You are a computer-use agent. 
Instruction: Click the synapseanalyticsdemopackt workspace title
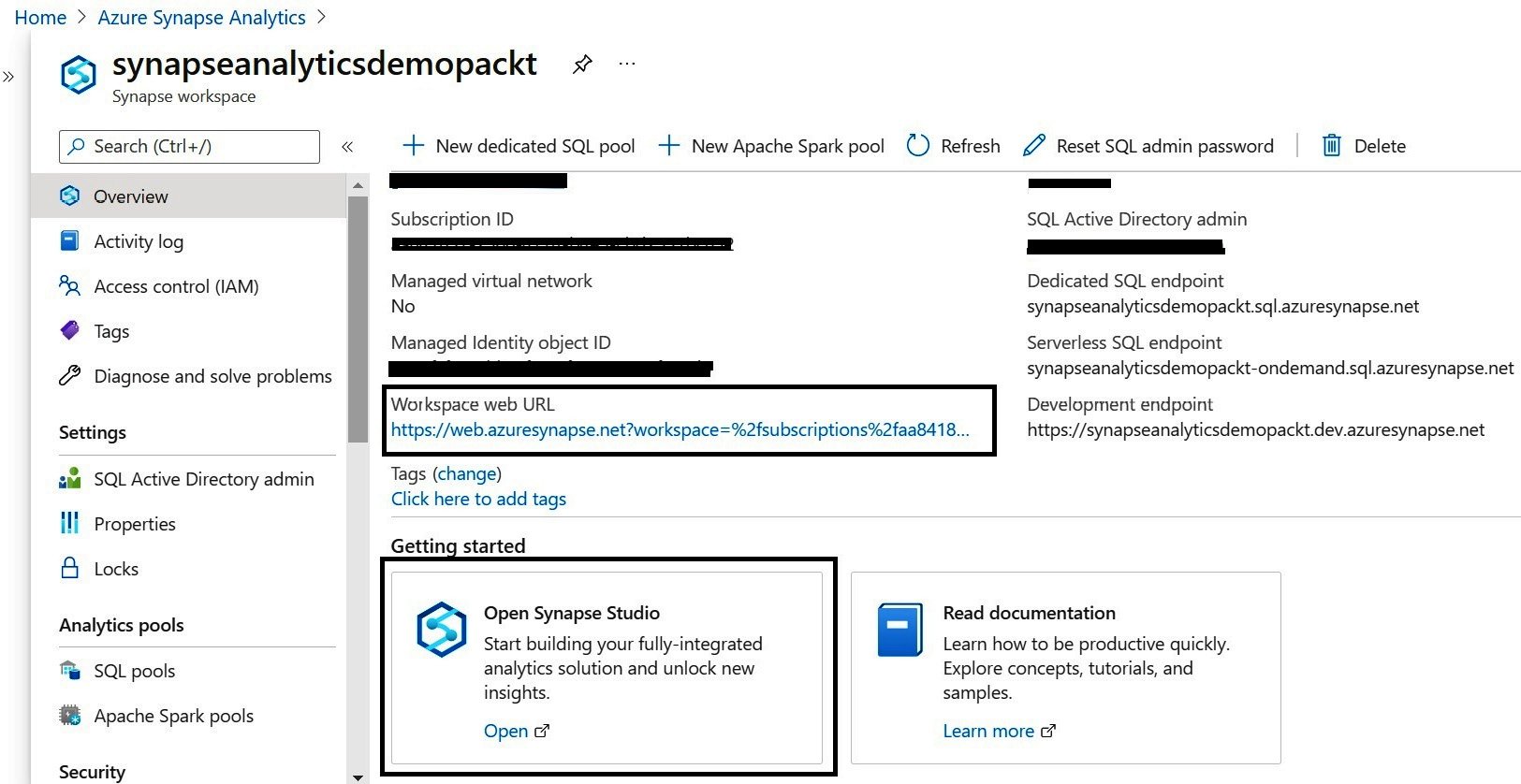tap(325, 64)
